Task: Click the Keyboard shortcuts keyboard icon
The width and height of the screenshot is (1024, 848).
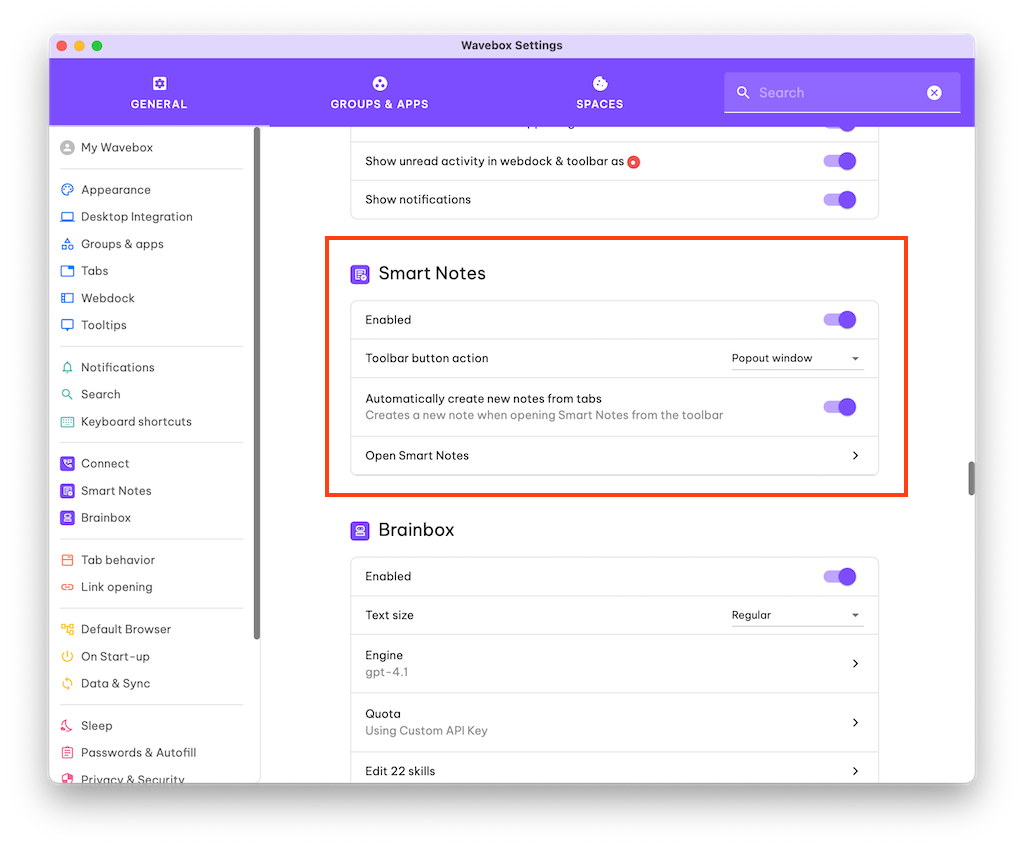Action: pyautogui.click(x=67, y=422)
